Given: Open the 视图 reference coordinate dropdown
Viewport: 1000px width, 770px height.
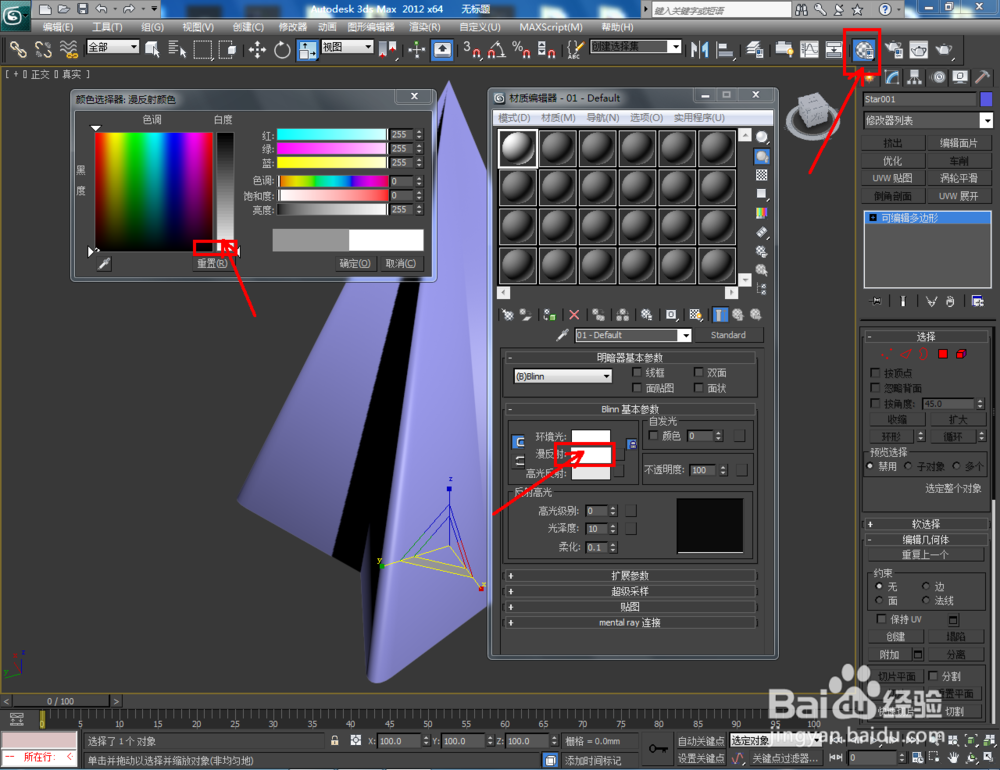Looking at the screenshot, I should 347,47.
